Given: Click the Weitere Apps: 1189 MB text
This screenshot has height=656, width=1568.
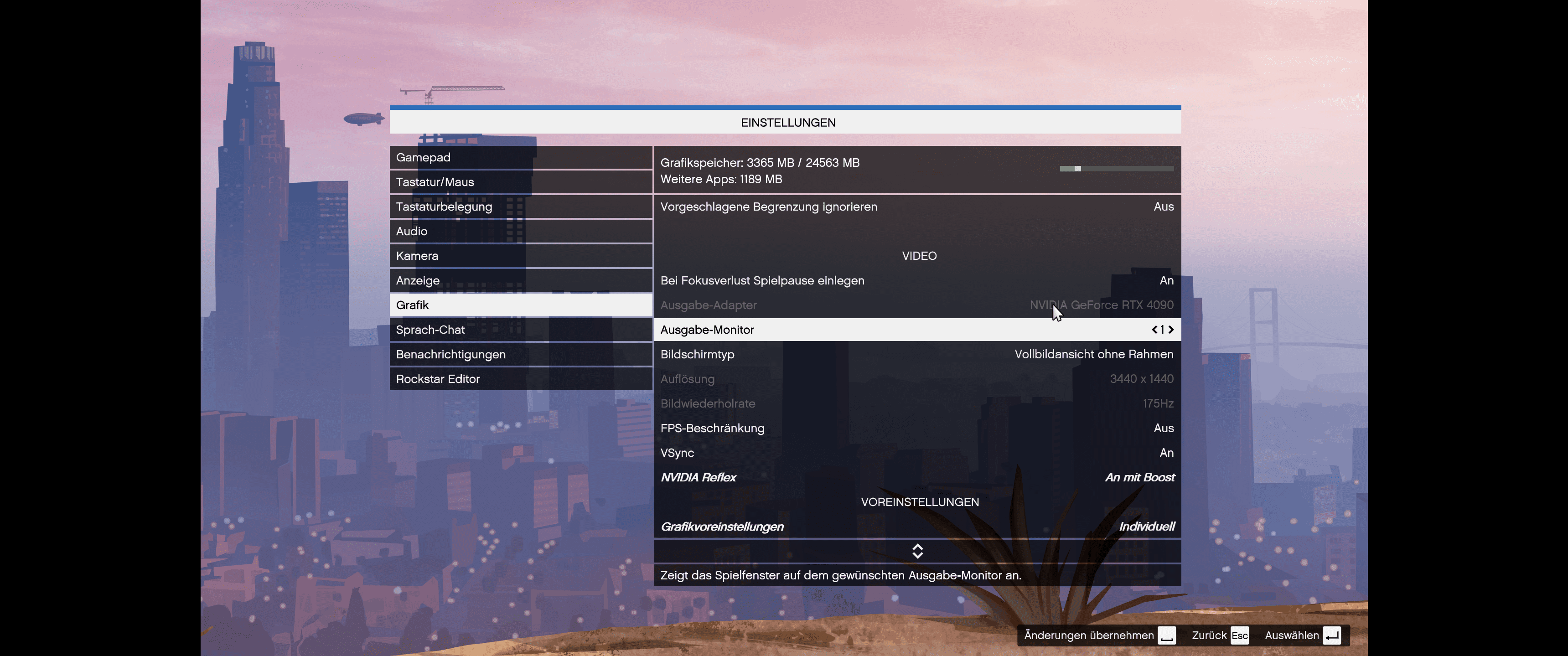Looking at the screenshot, I should click(x=721, y=180).
